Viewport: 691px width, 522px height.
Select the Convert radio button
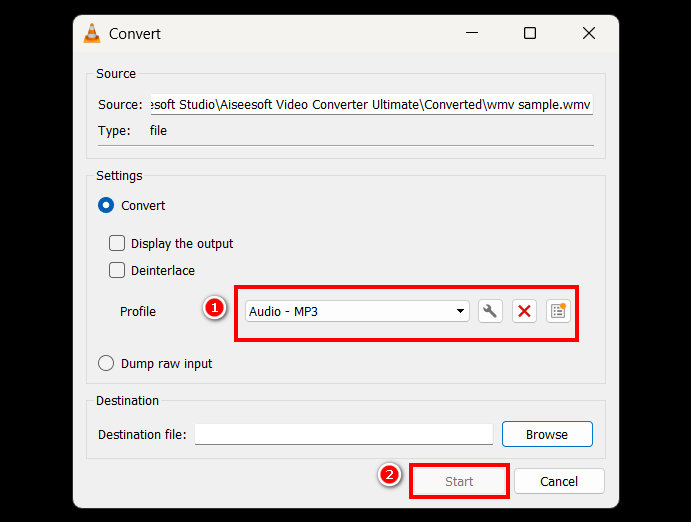click(106, 205)
